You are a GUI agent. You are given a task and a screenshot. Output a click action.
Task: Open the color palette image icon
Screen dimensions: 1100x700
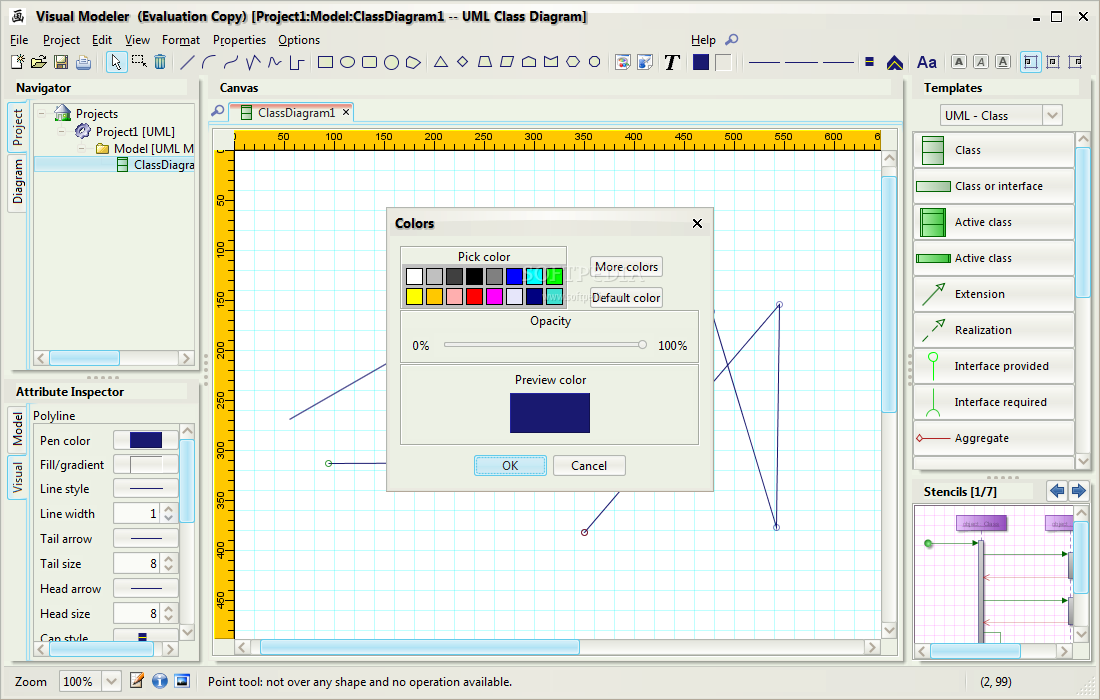(x=622, y=62)
